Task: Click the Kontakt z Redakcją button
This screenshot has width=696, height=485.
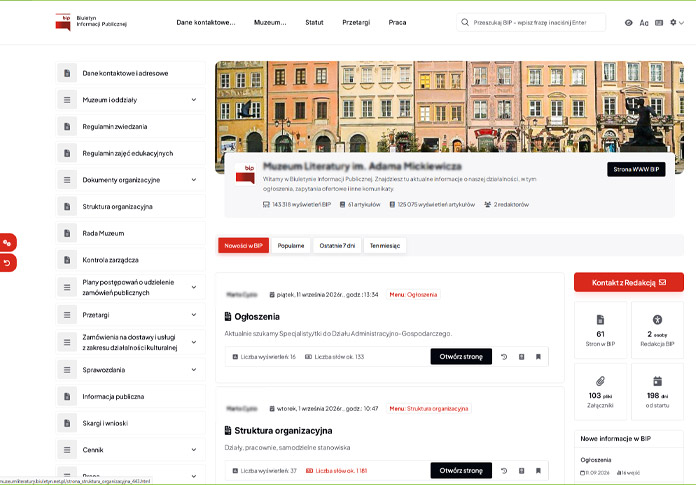Action: click(629, 282)
